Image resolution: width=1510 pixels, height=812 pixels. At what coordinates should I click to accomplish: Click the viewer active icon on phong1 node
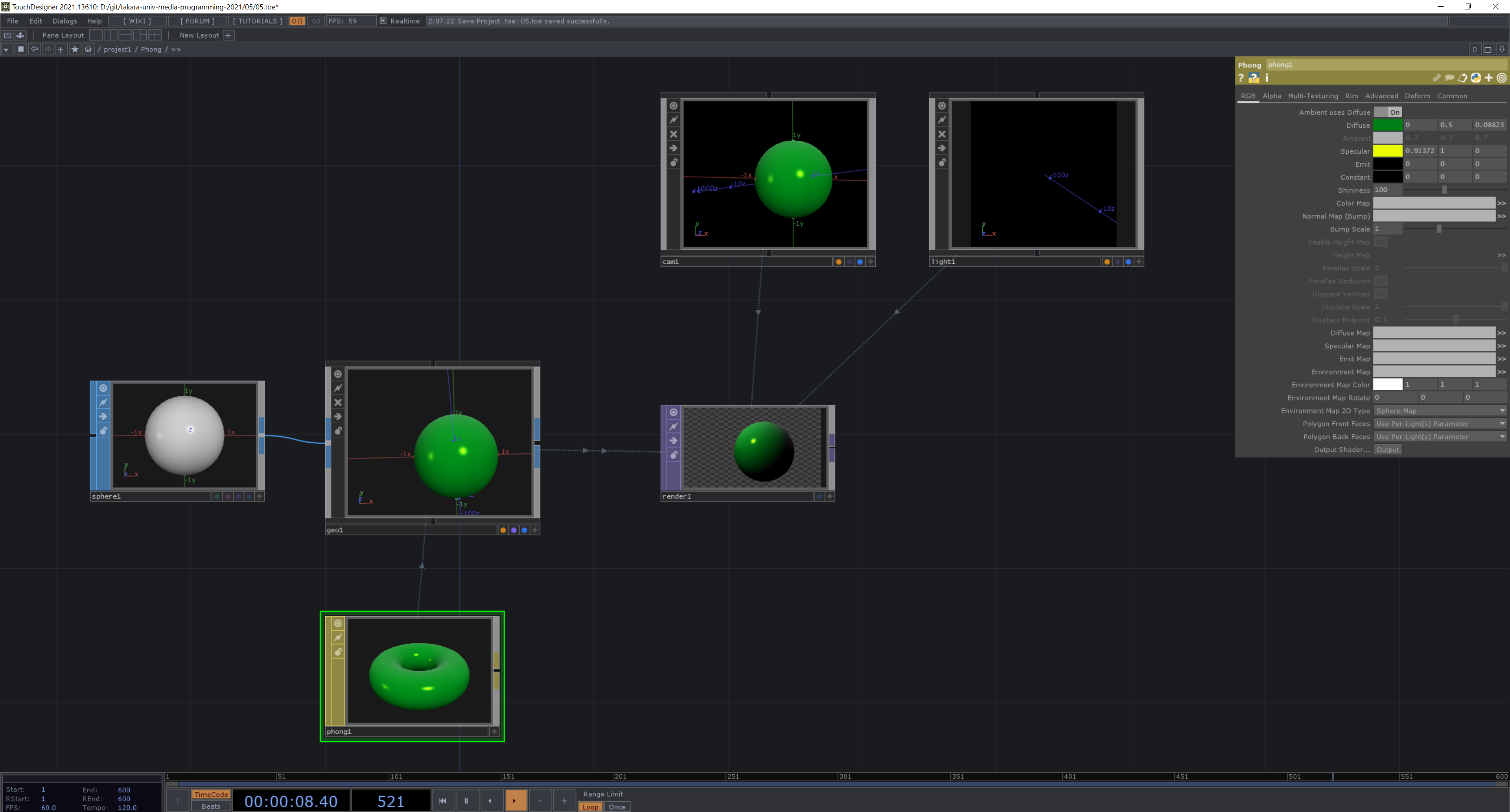(x=338, y=623)
